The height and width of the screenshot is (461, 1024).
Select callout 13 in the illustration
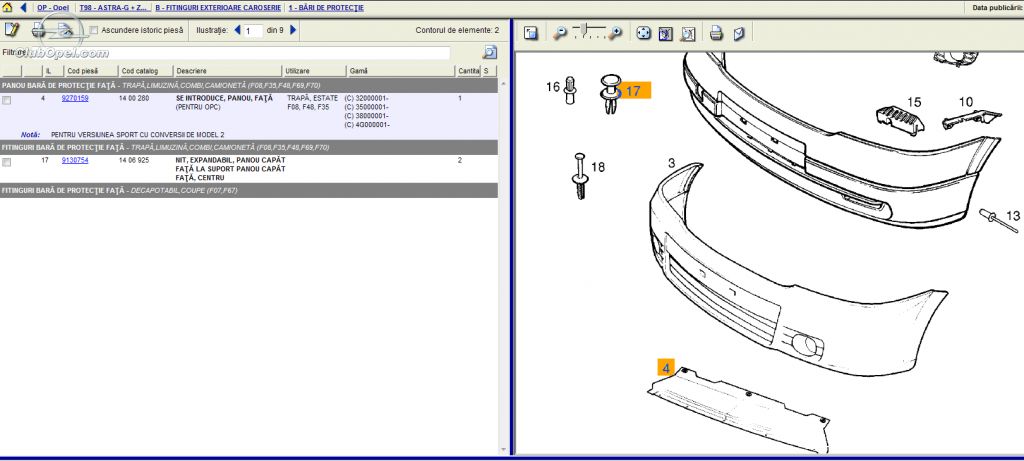click(x=1012, y=215)
